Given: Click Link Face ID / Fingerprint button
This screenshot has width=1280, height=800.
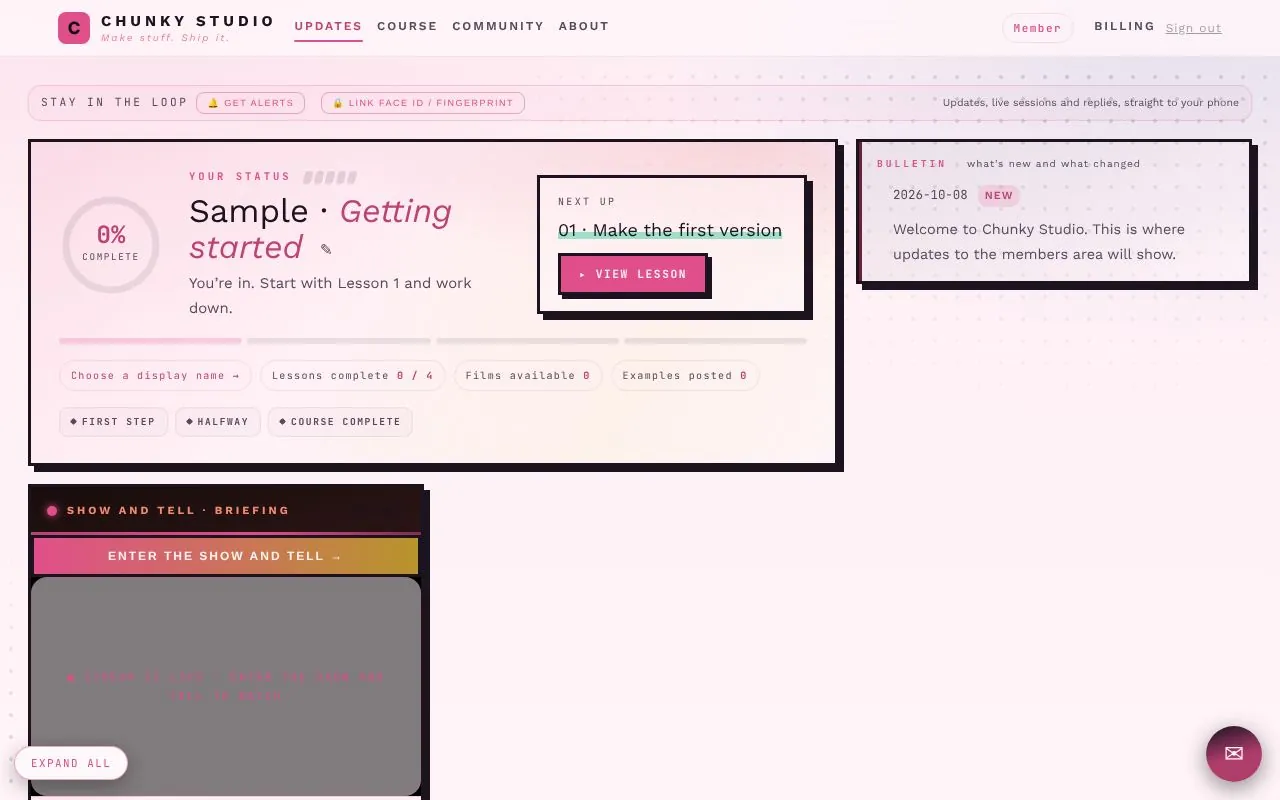Looking at the screenshot, I should click(422, 103).
